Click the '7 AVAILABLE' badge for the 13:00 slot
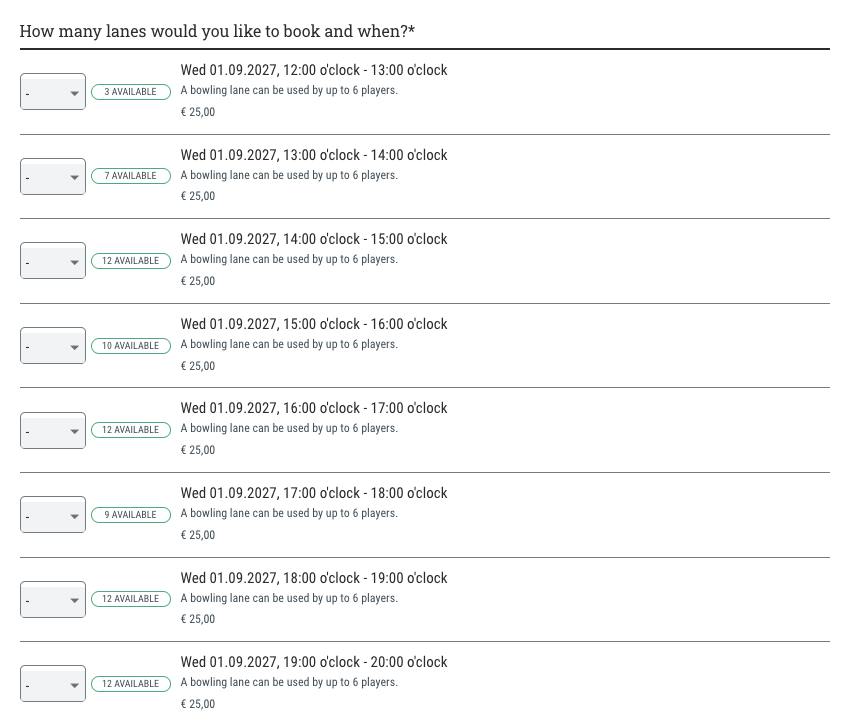This screenshot has height=725, width=849. (x=130, y=175)
